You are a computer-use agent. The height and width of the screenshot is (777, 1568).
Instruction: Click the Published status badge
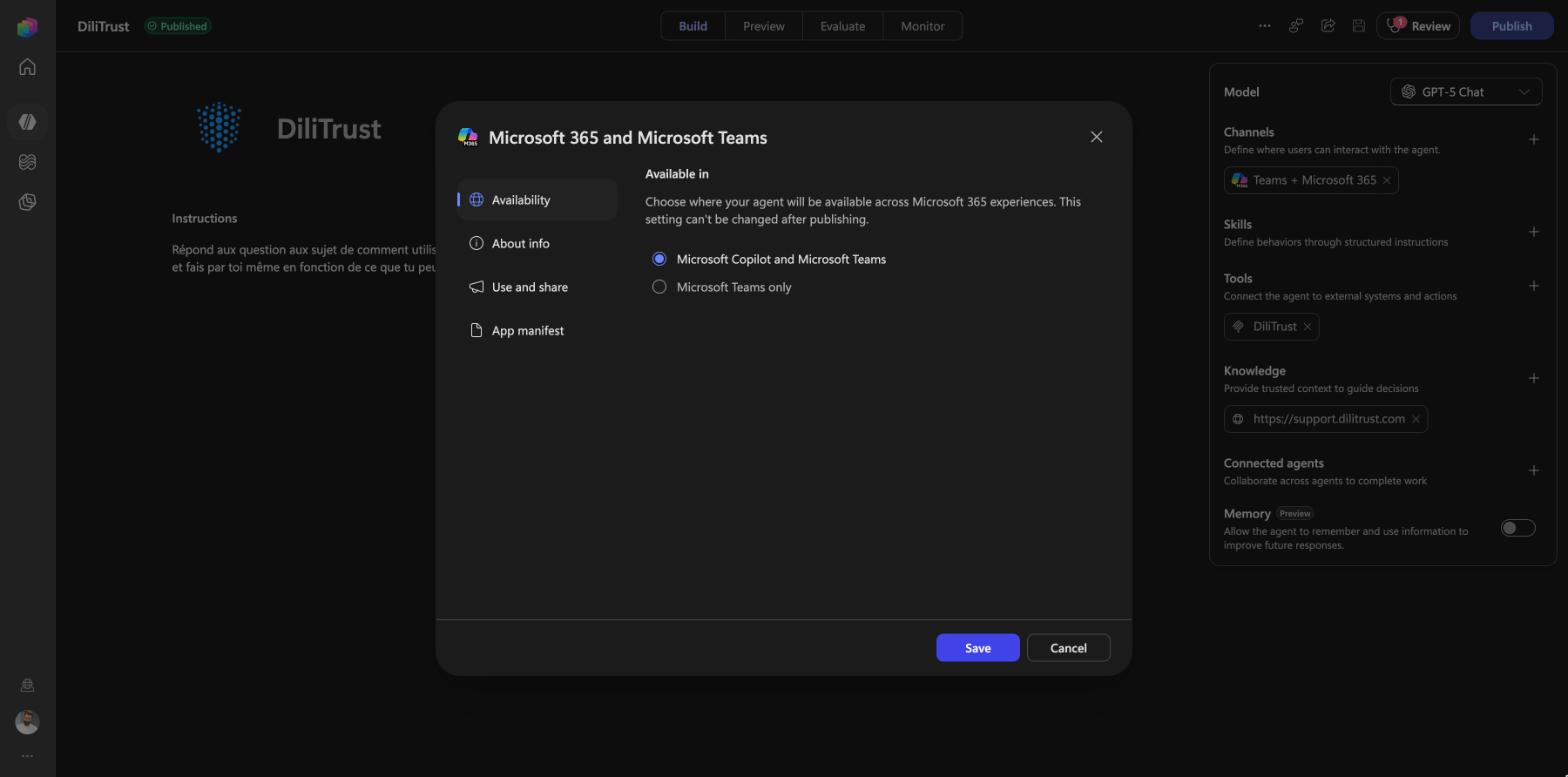tap(177, 26)
